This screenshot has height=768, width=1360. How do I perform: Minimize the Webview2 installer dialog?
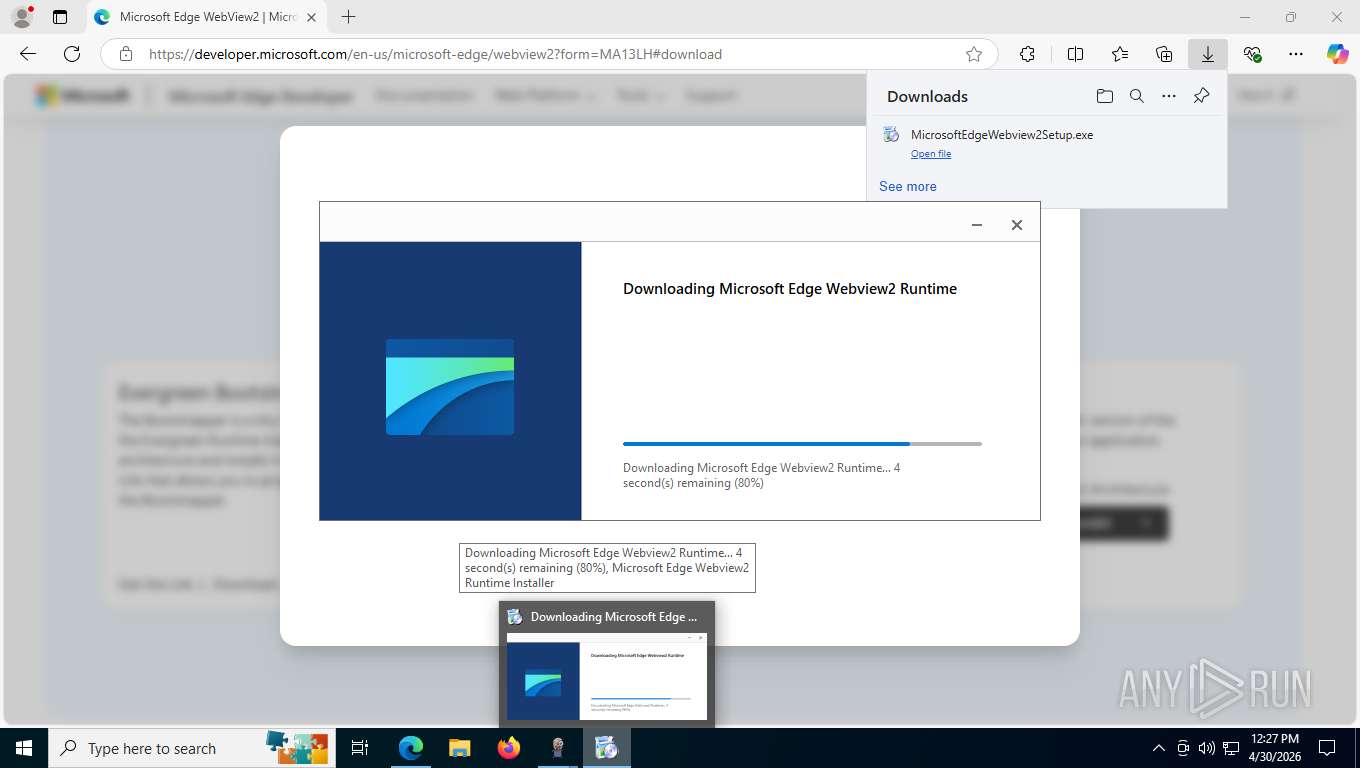977,225
